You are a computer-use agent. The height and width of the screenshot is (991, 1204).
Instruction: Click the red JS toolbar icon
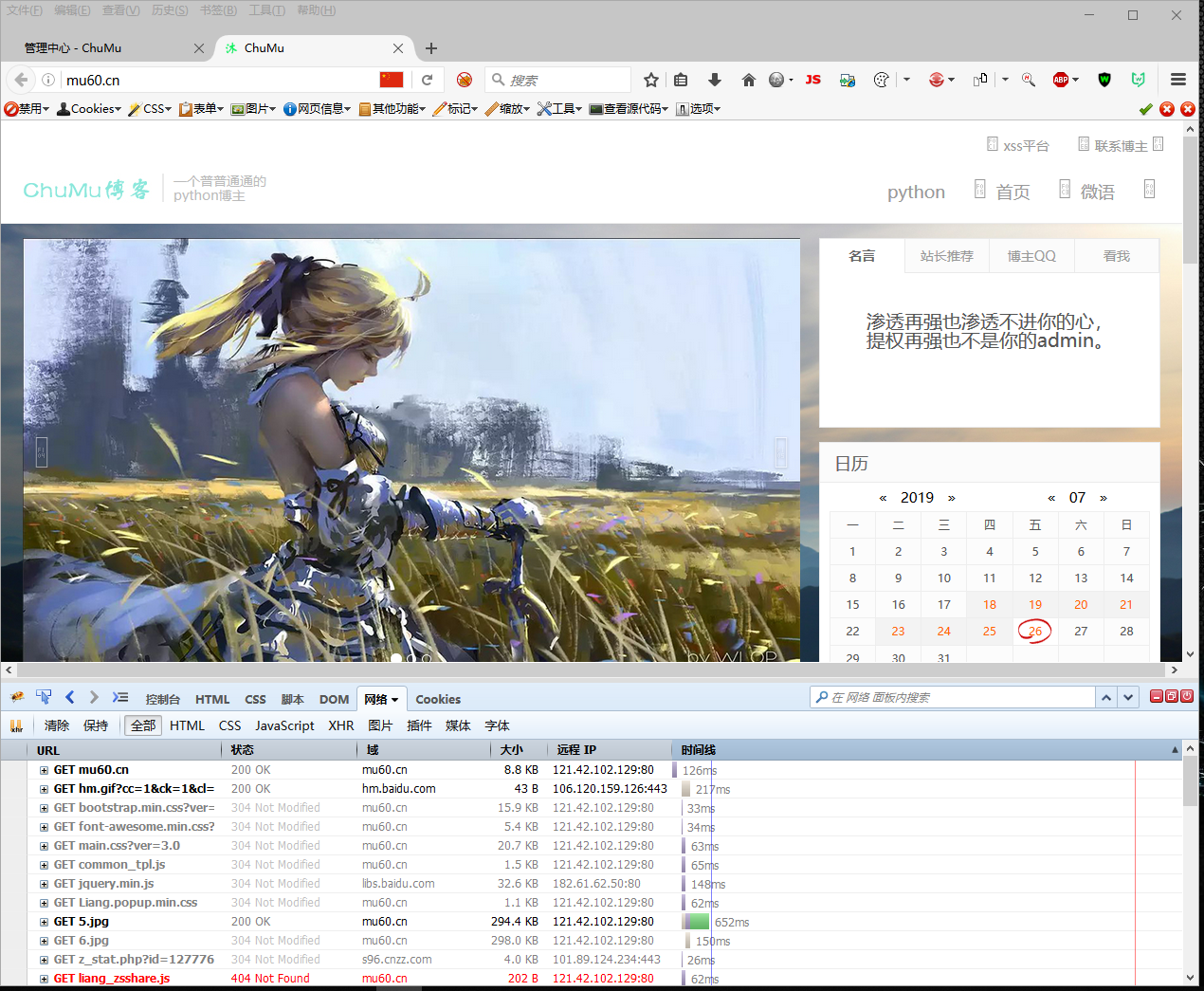(813, 80)
